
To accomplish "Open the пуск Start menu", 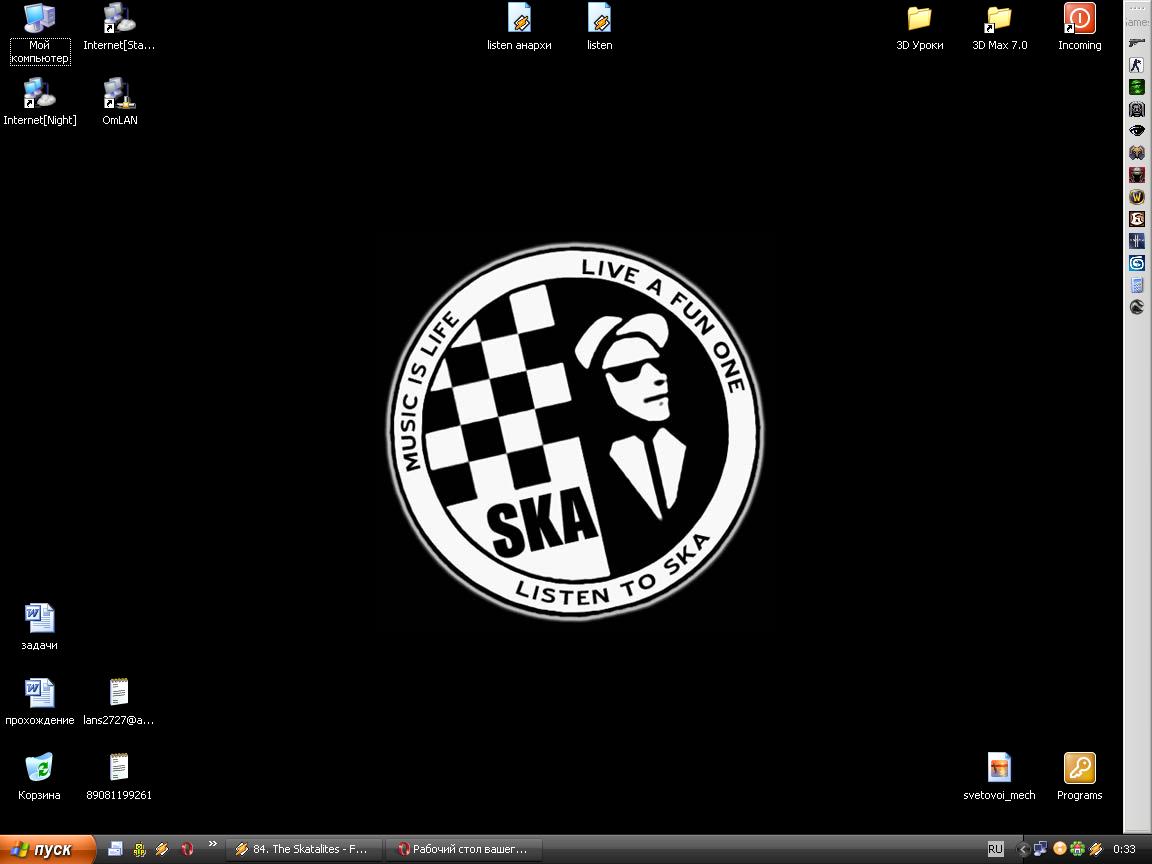I will 48,849.
